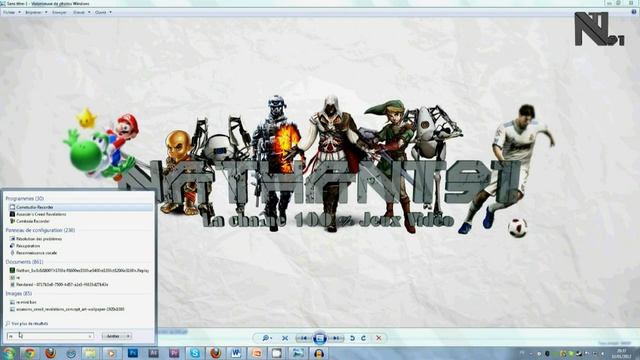
Task: Click the Windows Start orb
Action: click(x=9, y=353)
